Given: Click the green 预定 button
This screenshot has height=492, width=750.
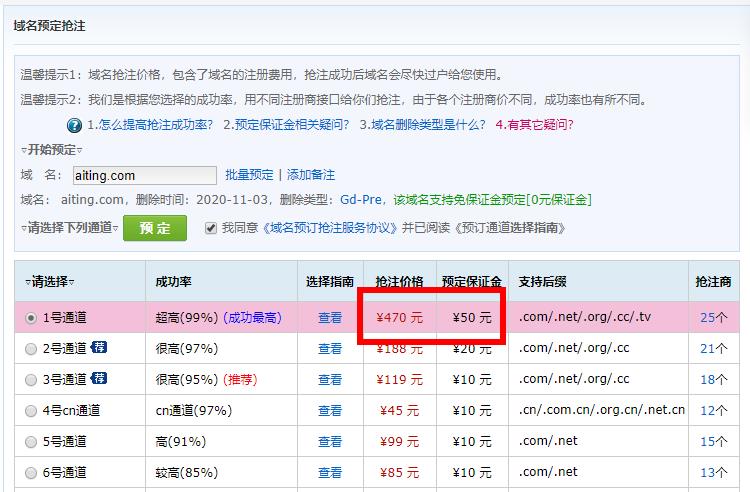Looking at the screenshot, I should pyautogui.click(x=155, y=228).
